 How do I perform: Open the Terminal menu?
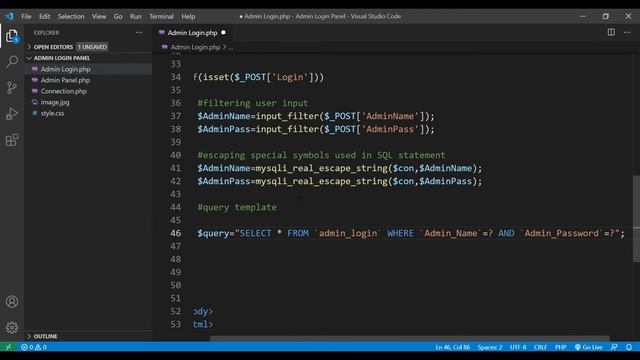coord(161,16)
